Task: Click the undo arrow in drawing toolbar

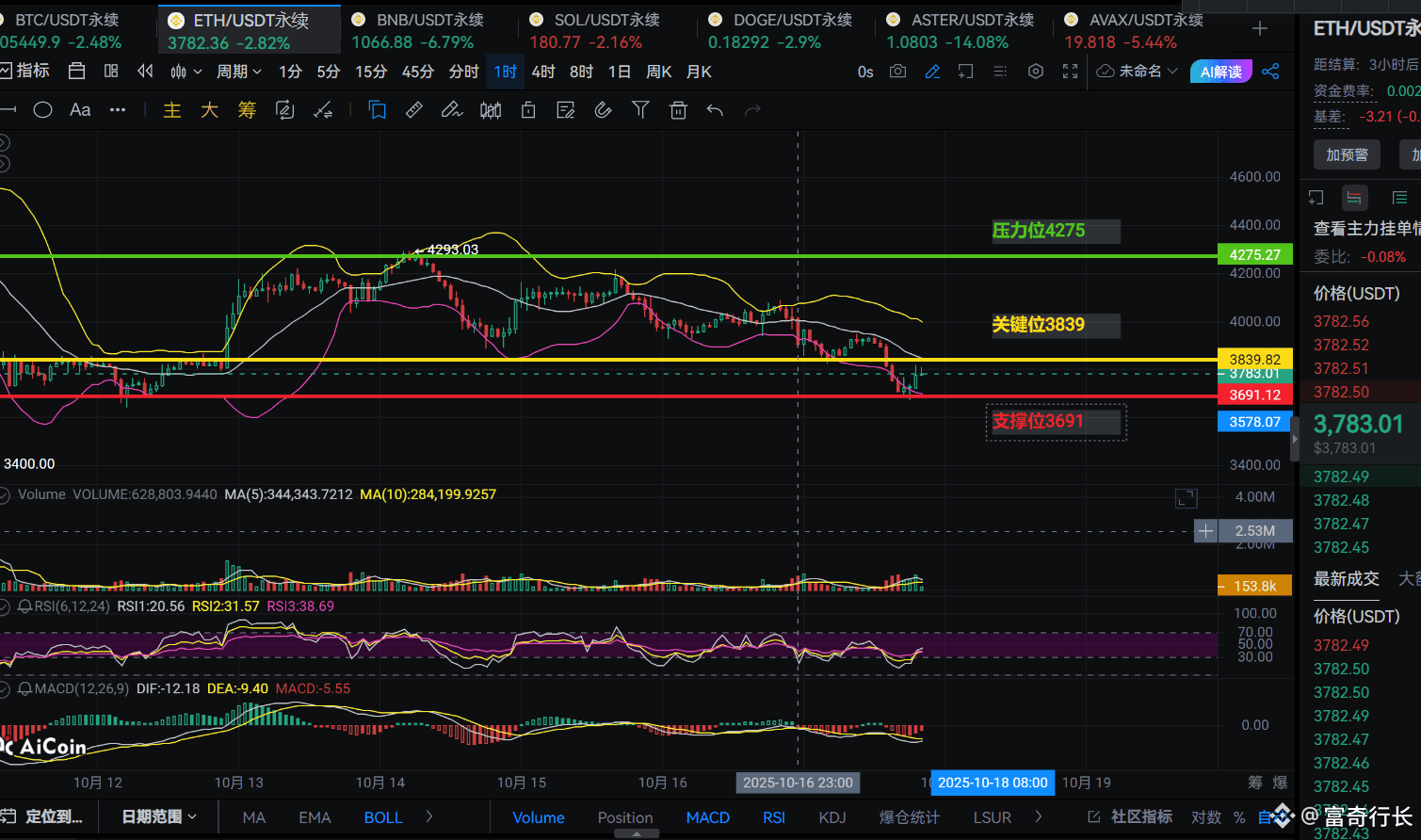Action: (715, 111)
